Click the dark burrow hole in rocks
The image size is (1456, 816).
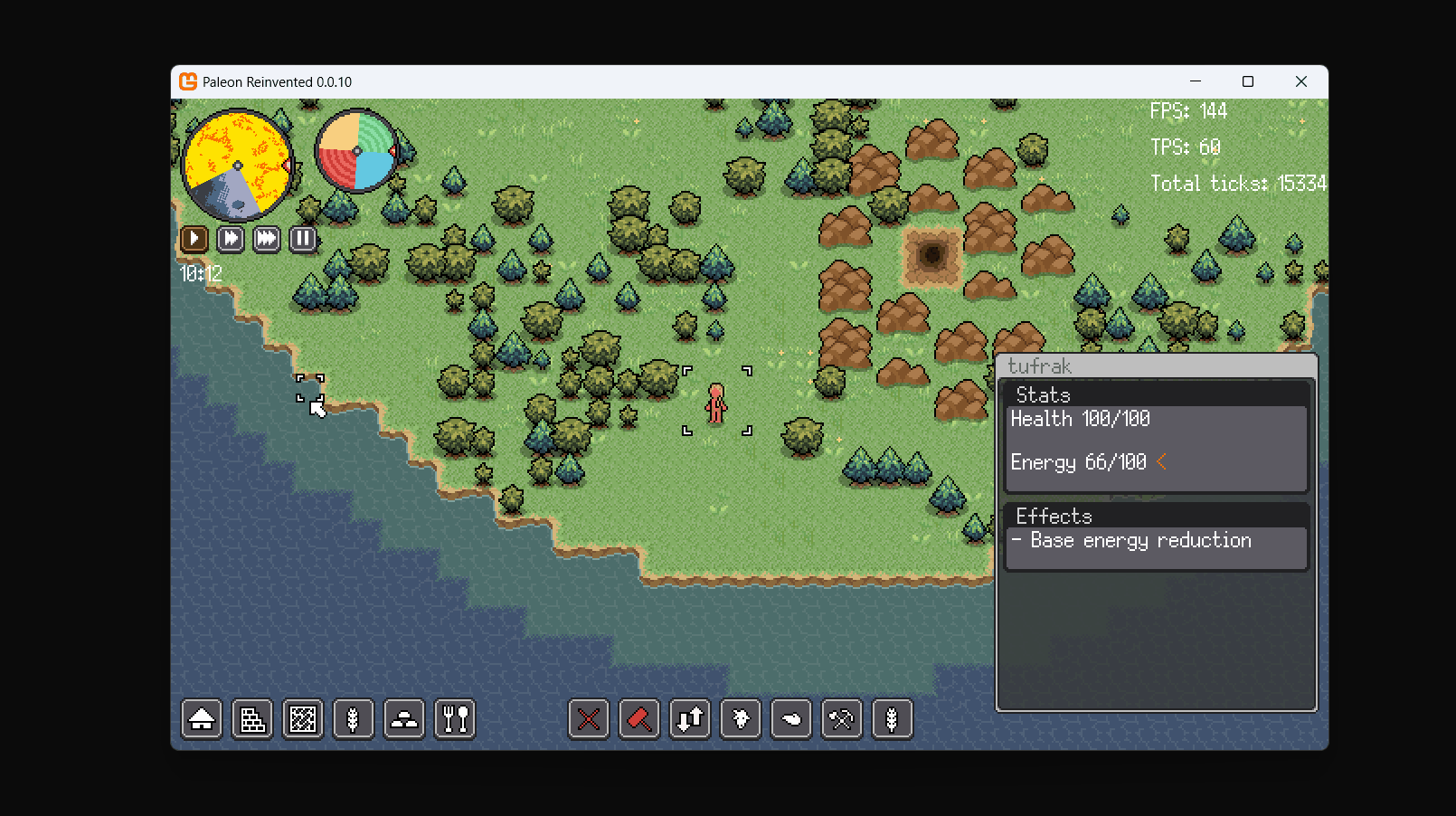click(x=931, y=256)
